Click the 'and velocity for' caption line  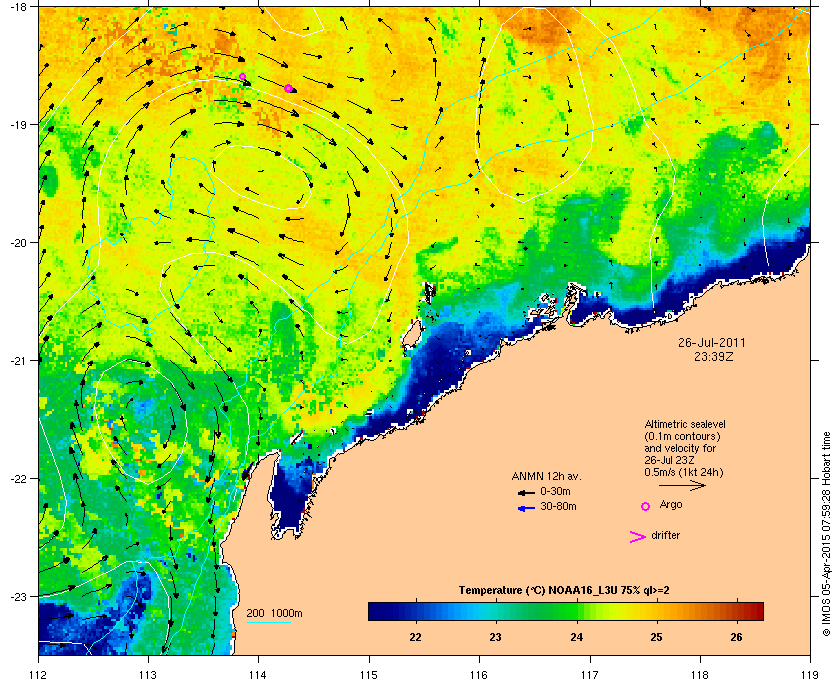tap(680, 448)
